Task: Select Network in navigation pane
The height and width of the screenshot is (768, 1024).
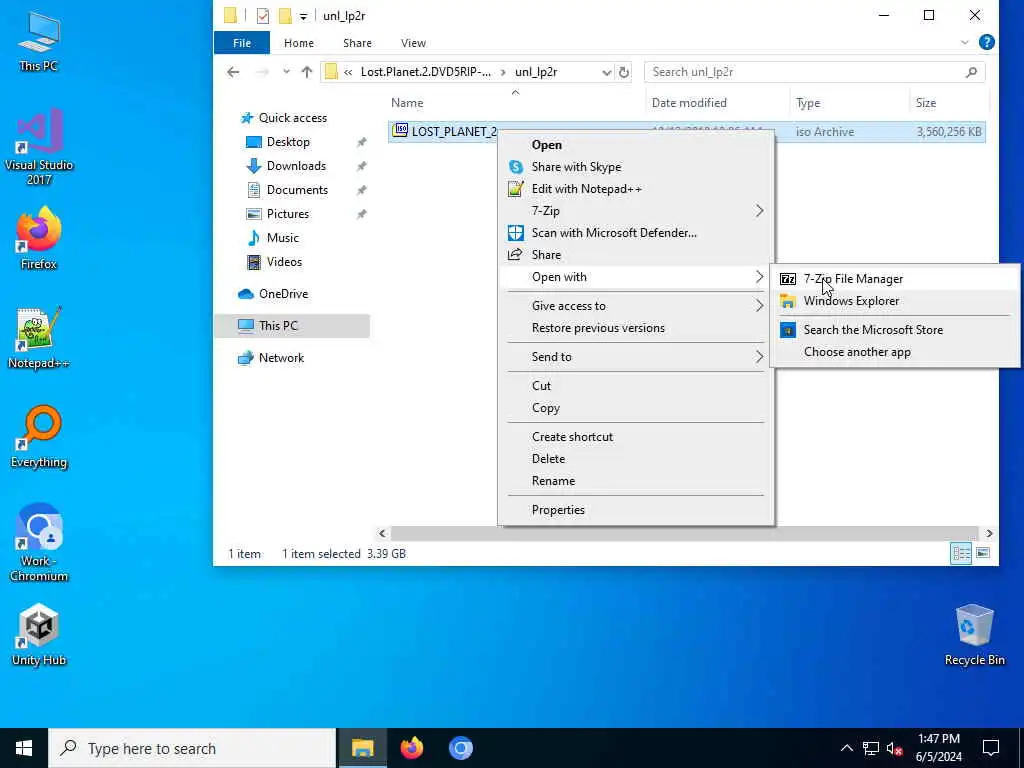Action: (281, 359)
